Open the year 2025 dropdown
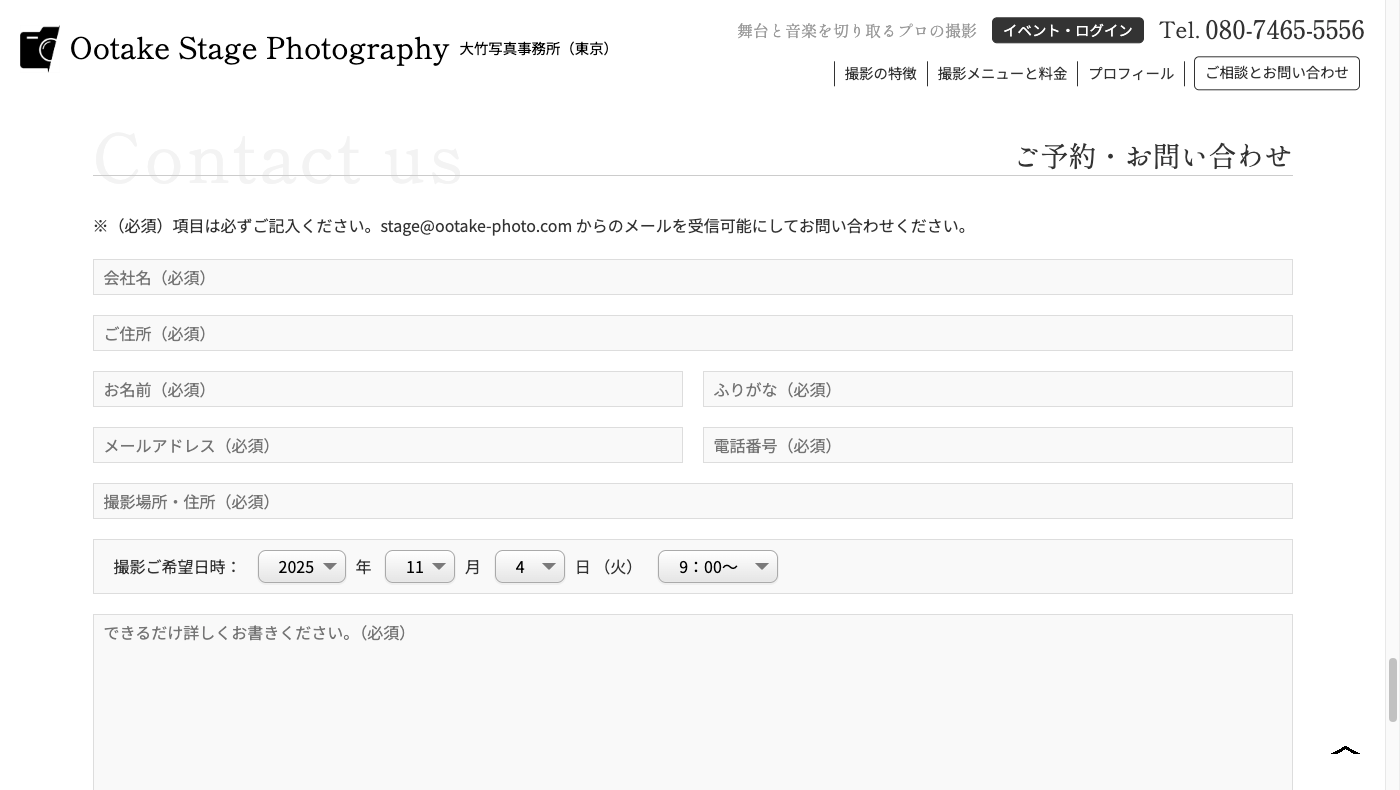Screen dimensions: 1400x790 pyautogui.click(x=301, y=567)
